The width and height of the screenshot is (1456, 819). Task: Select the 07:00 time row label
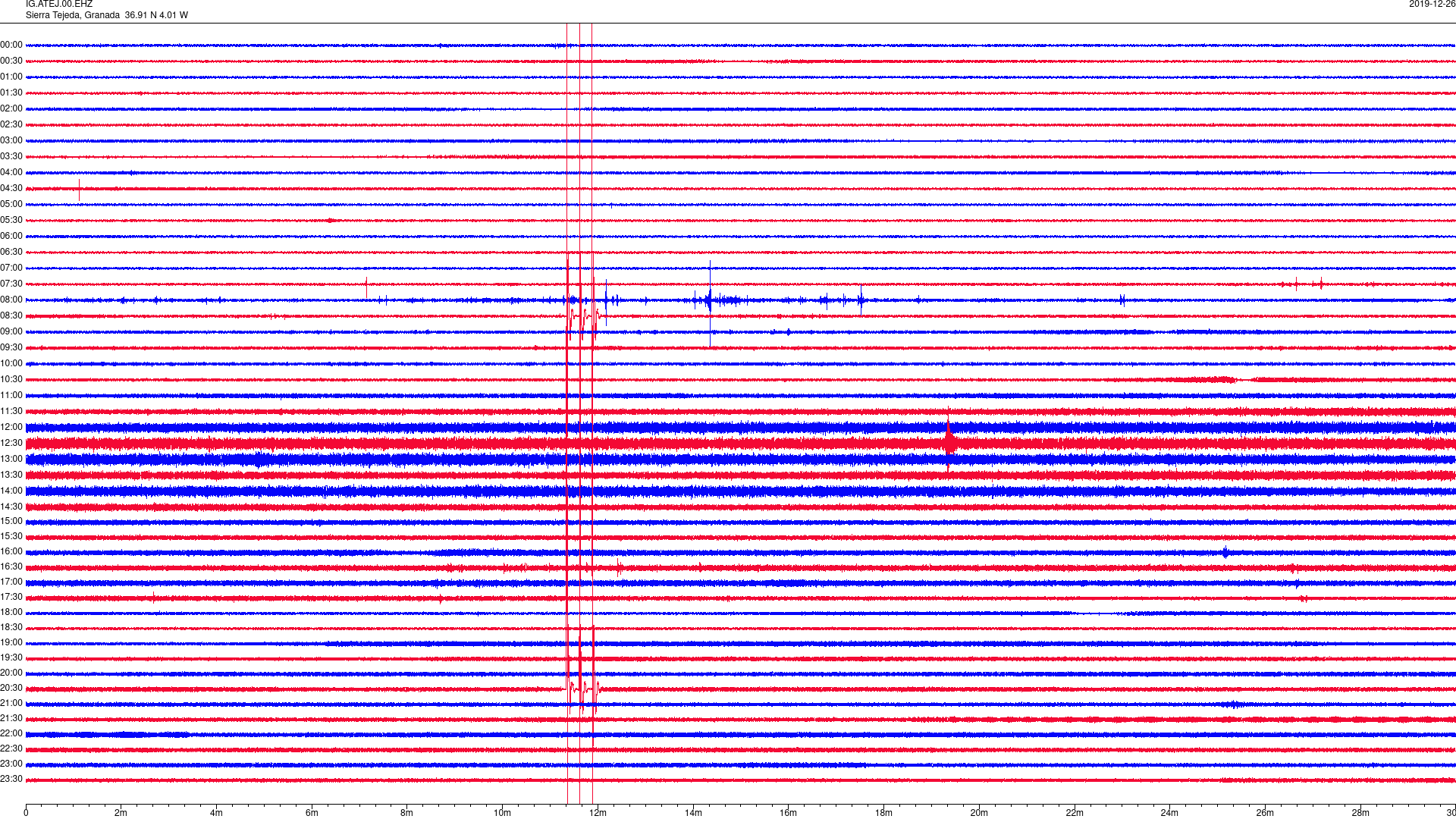[x=11, y=268]
